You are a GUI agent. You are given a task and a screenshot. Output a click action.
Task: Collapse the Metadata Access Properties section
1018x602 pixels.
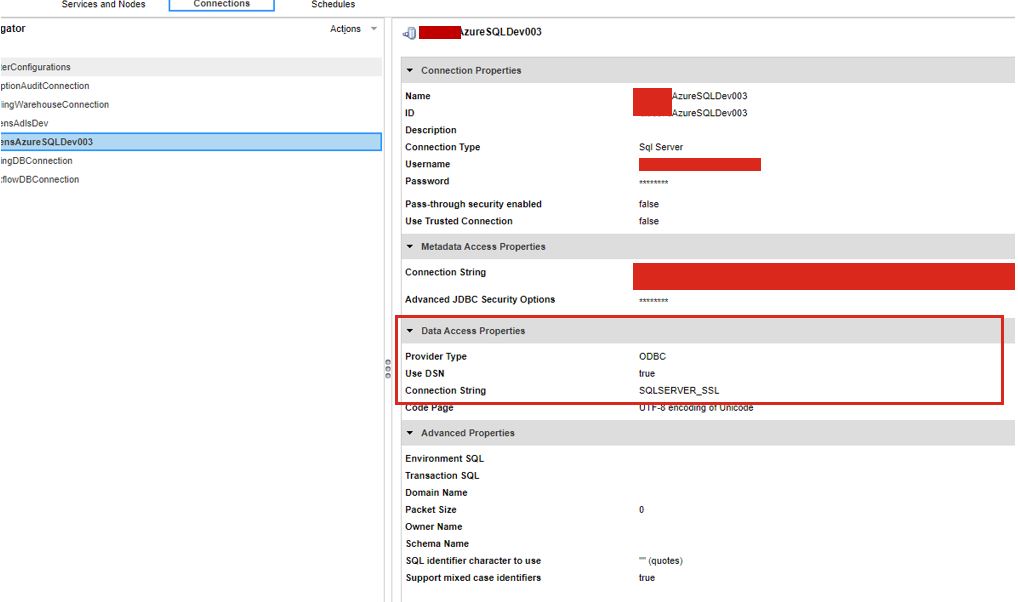point(410,246)
